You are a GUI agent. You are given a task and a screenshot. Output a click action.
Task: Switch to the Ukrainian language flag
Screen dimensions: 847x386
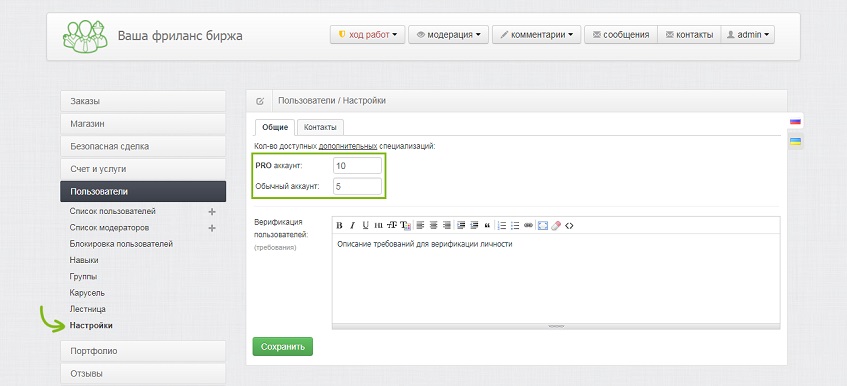pos(795,141)
